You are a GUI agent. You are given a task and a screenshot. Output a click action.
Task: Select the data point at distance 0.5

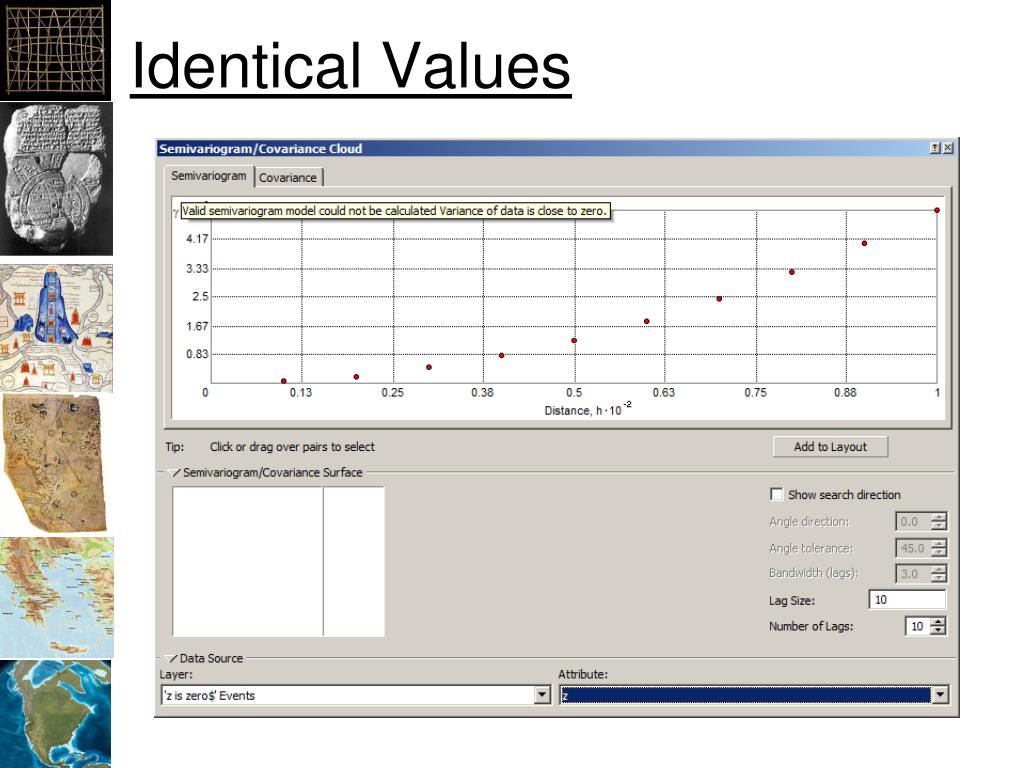coord(574,340)
